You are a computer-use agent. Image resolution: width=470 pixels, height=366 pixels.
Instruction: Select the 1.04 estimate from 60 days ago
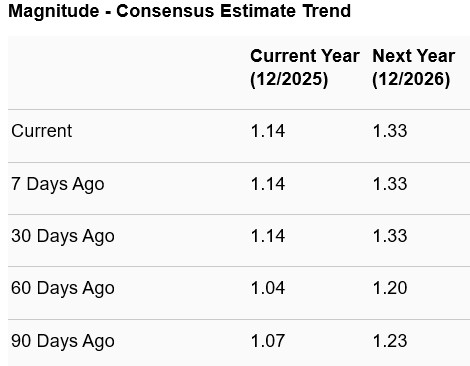[268, 288]
